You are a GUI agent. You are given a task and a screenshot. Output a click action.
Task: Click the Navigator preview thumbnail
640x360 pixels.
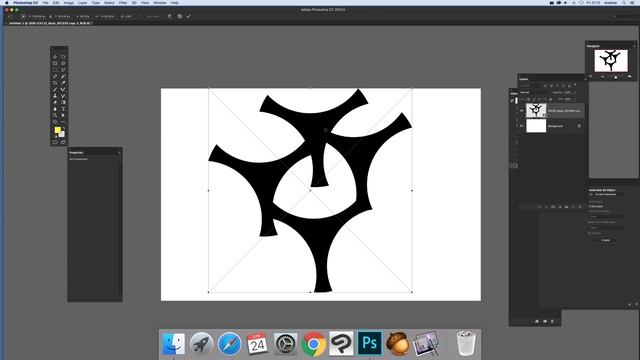click(611, 61)
